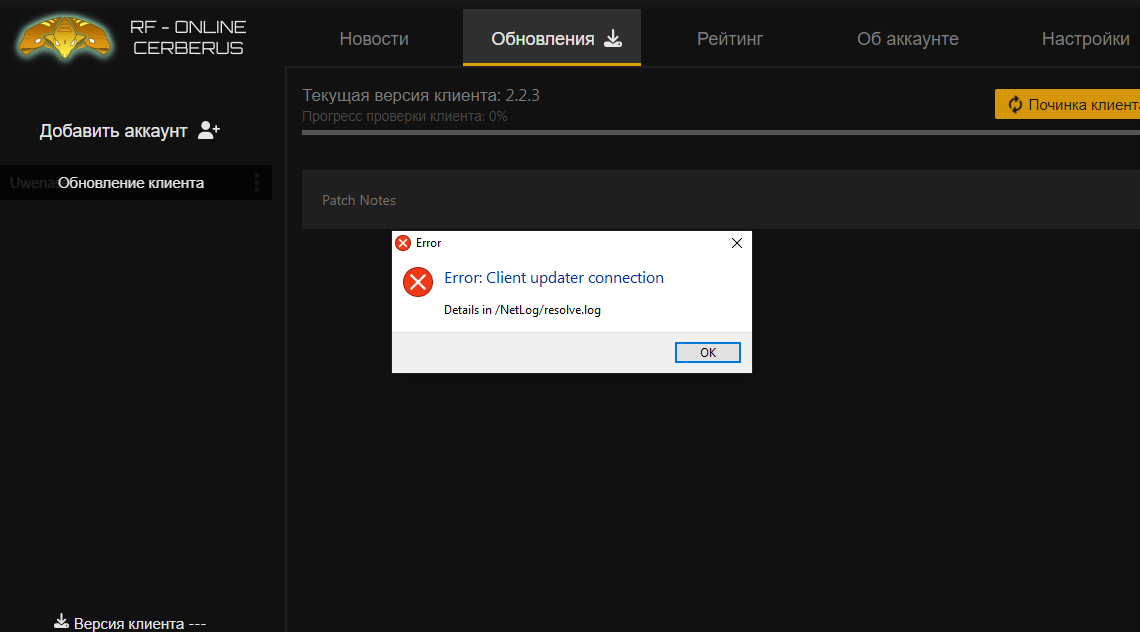Click the download icon next to Версия клиента
Screen dimensions: 1140x632
(x=61, y=622)
